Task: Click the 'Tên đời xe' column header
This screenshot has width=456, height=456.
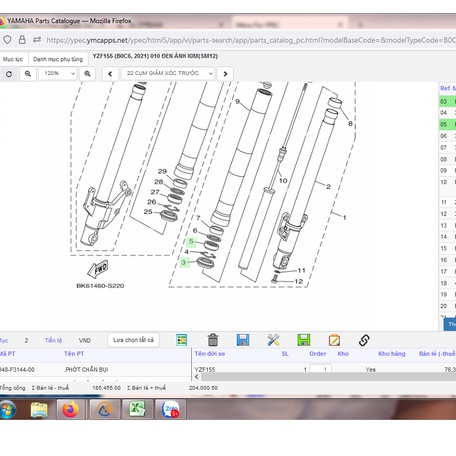Action: pyautogui.click(x=210, y=354)
